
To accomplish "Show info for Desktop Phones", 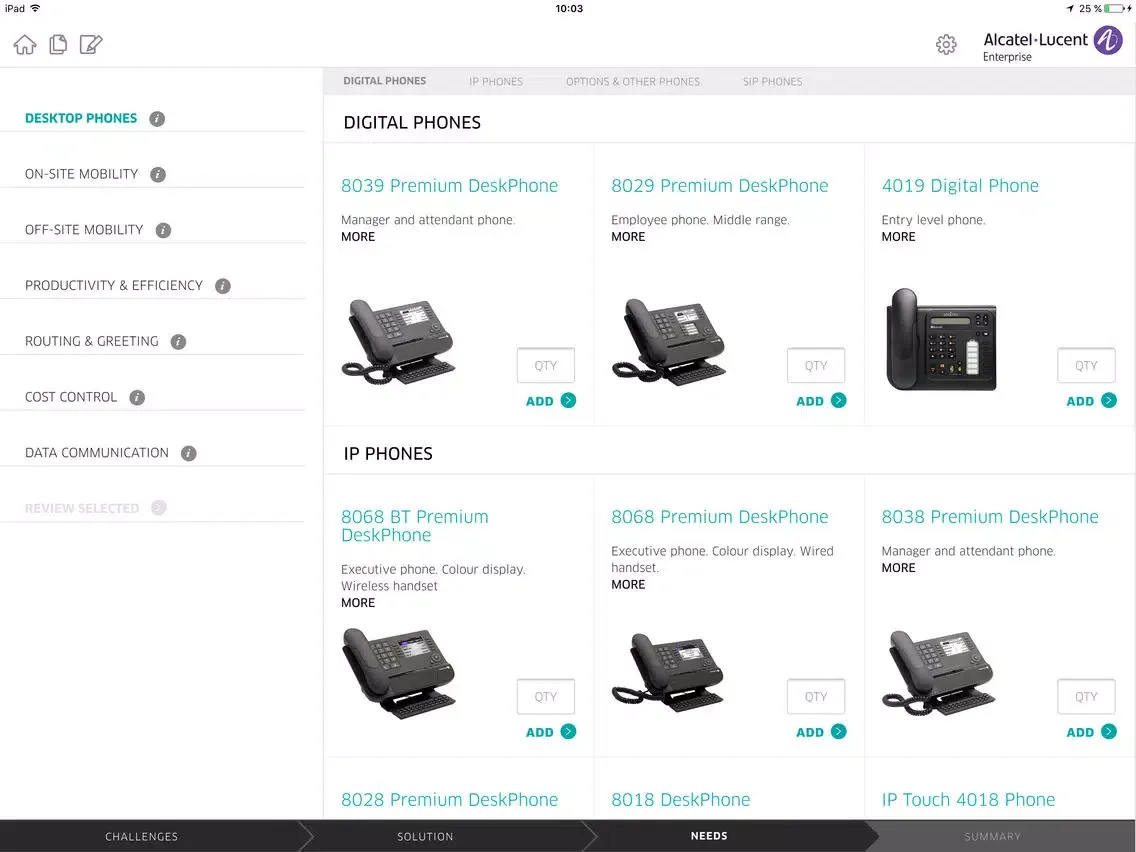I will point(157,119).
